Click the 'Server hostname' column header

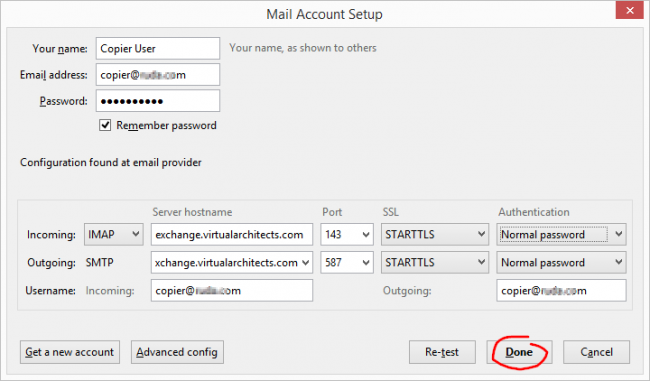point(192,212)
